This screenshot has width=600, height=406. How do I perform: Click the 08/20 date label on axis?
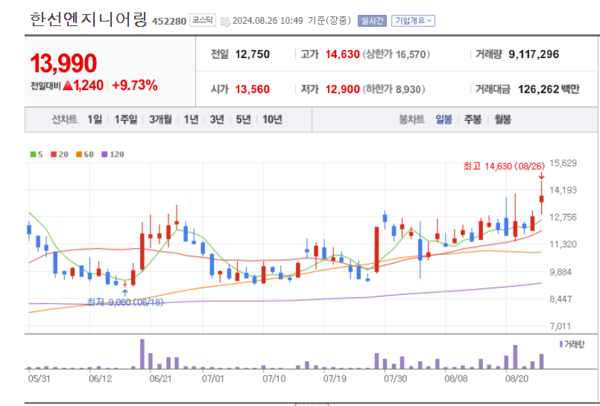(517, 379)
